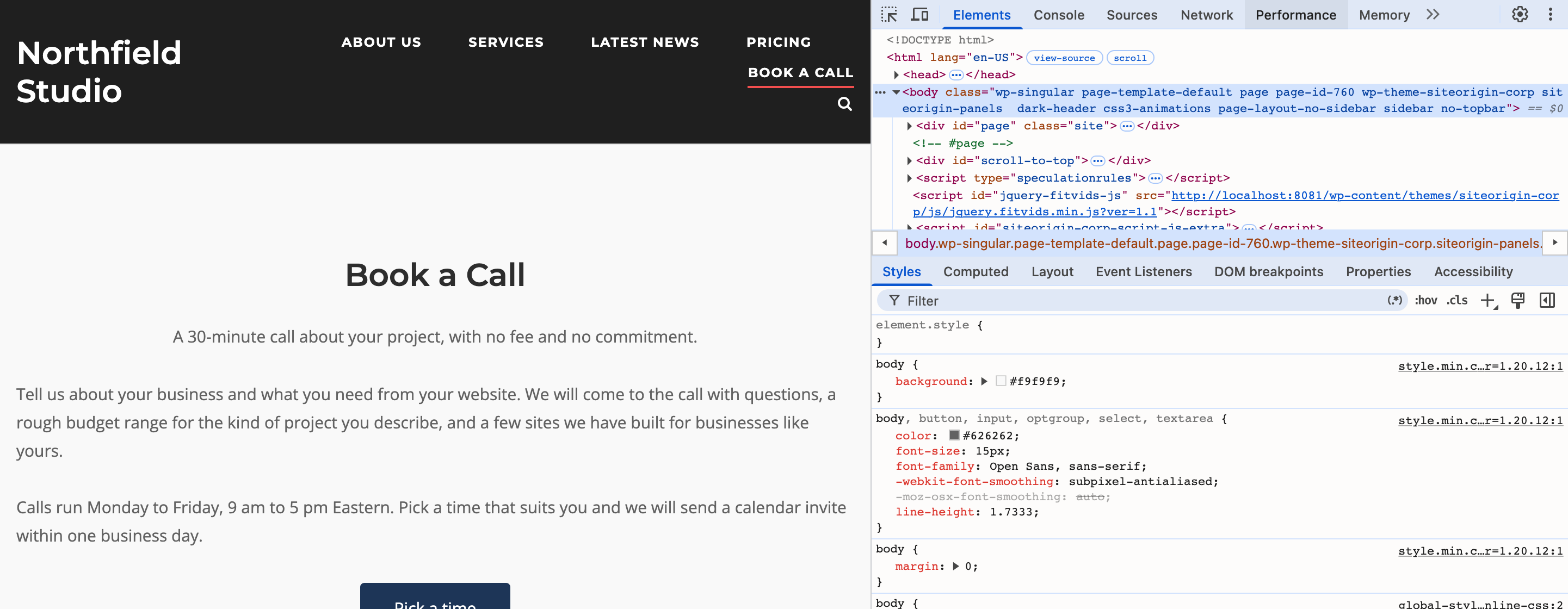1568x609 pixels.
Task: Switch to the Computed pane tab
Action: click(x=976, y=272)
